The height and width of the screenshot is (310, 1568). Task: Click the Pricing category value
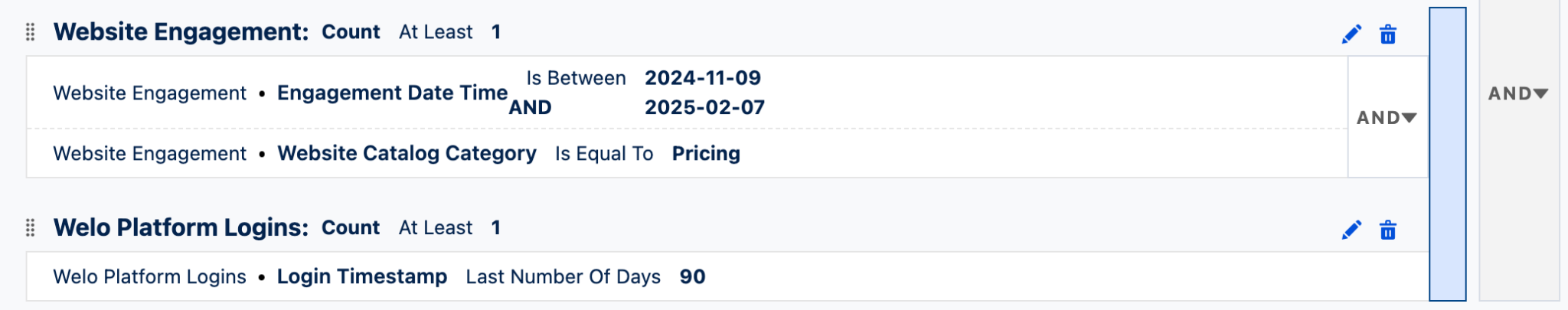pyautogui.click(x=706, y=154)
